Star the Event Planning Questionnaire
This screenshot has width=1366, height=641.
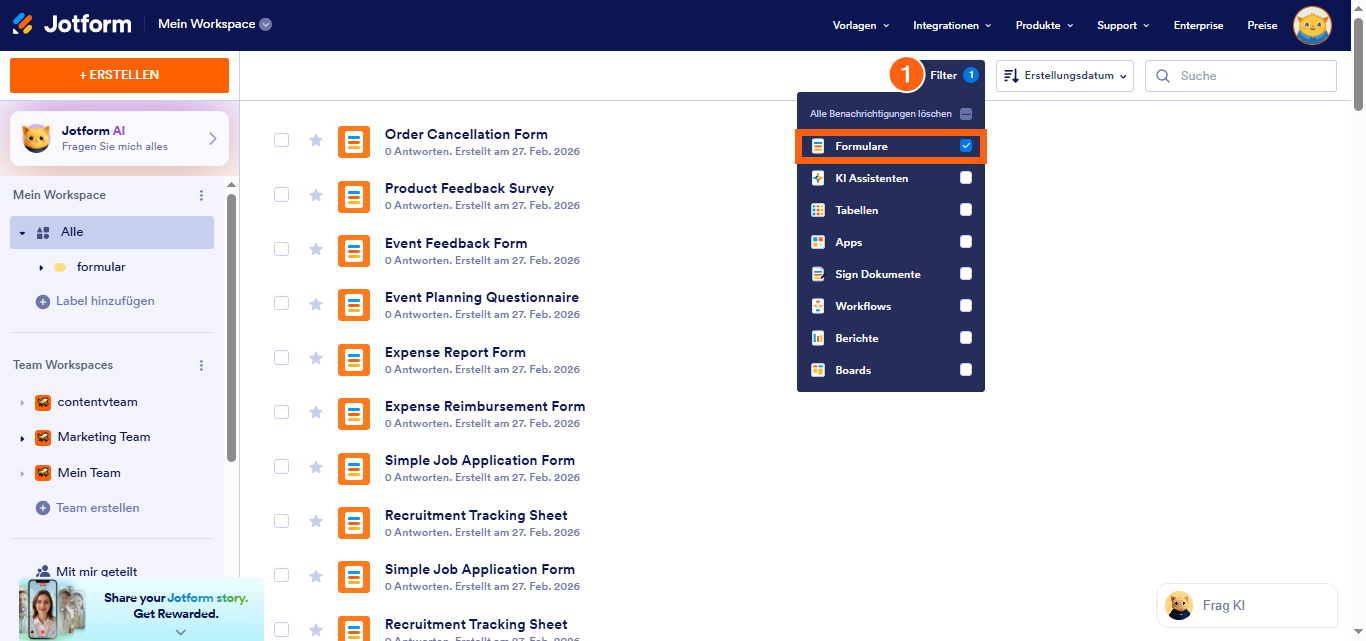pyautogui.click(x=316, y=304)
